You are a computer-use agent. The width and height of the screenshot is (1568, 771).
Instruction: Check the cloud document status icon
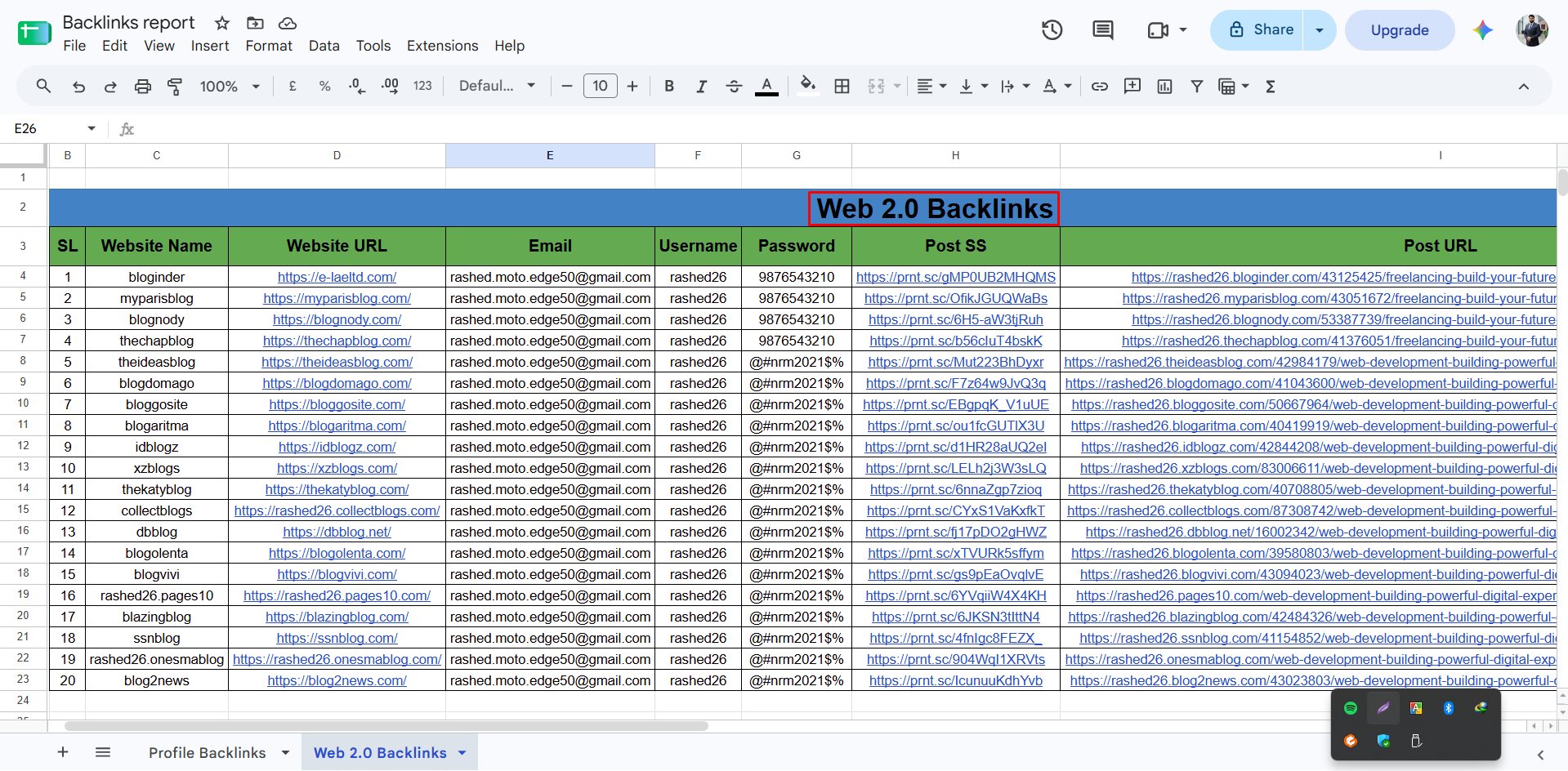[x=287, y=23]
